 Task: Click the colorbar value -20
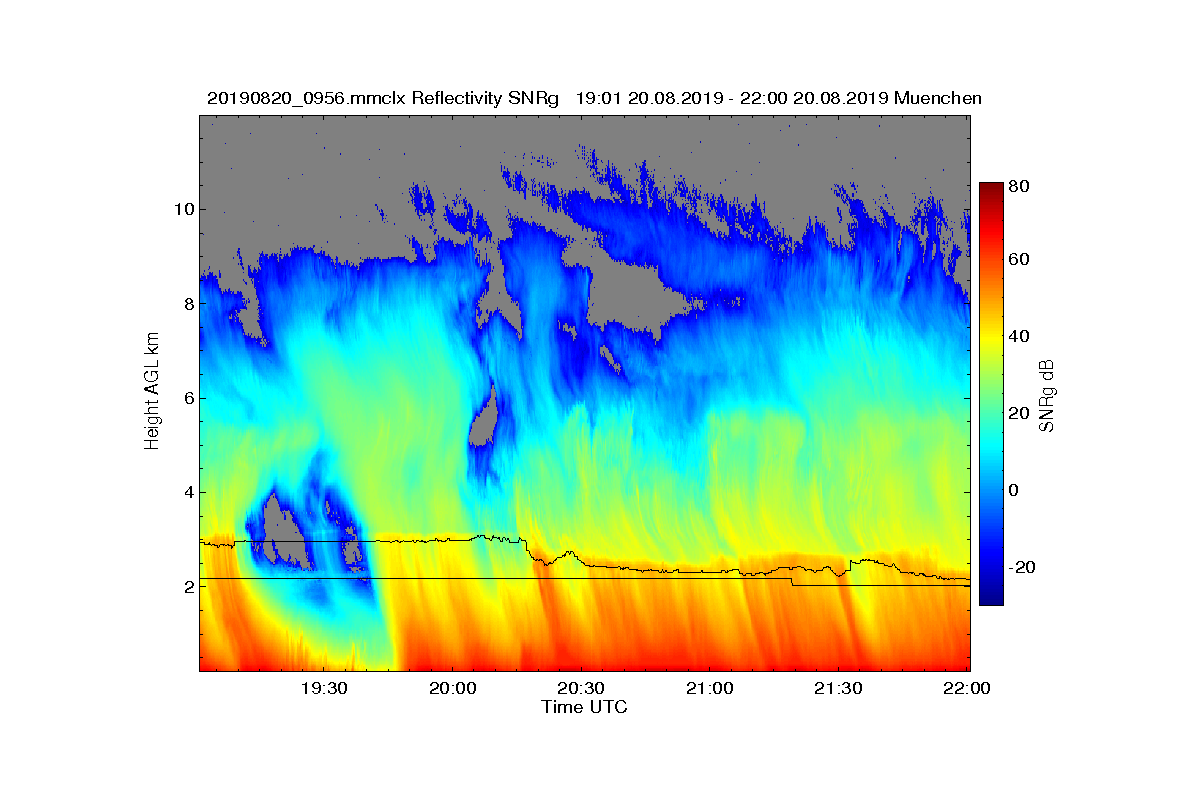(1023, 567)
